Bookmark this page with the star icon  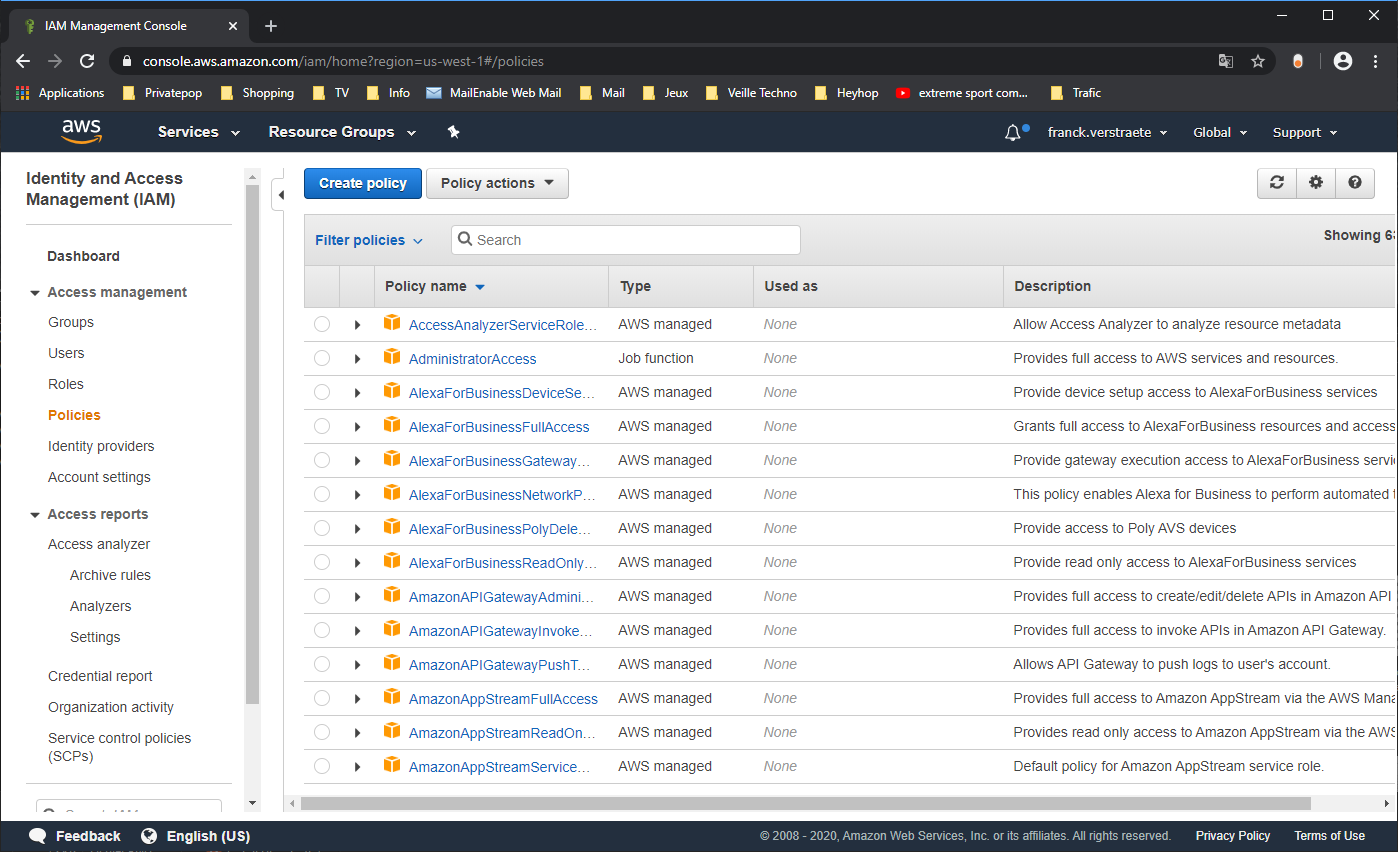click(x=1258, y=61)
